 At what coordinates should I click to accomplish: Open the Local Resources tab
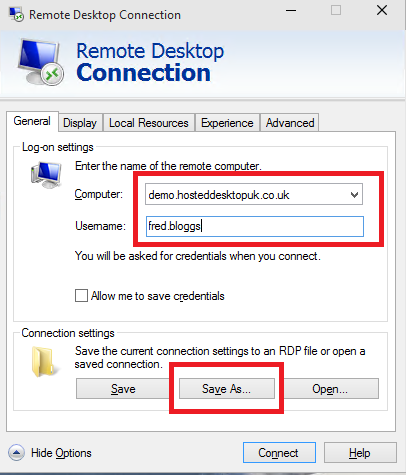pos(149,123)
